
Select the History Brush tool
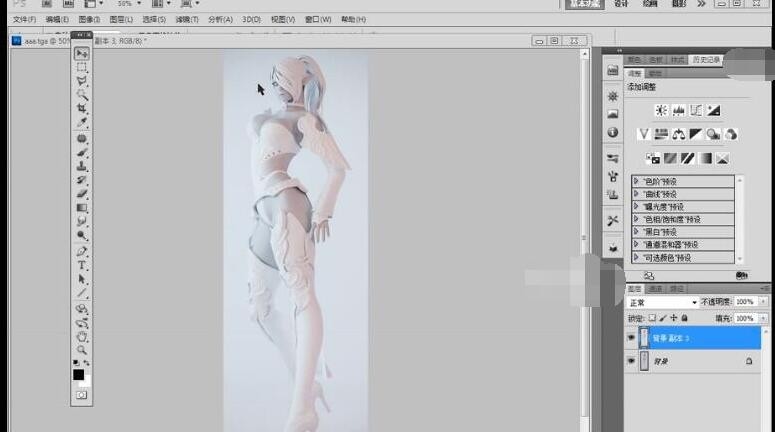[x=82, y=180]
